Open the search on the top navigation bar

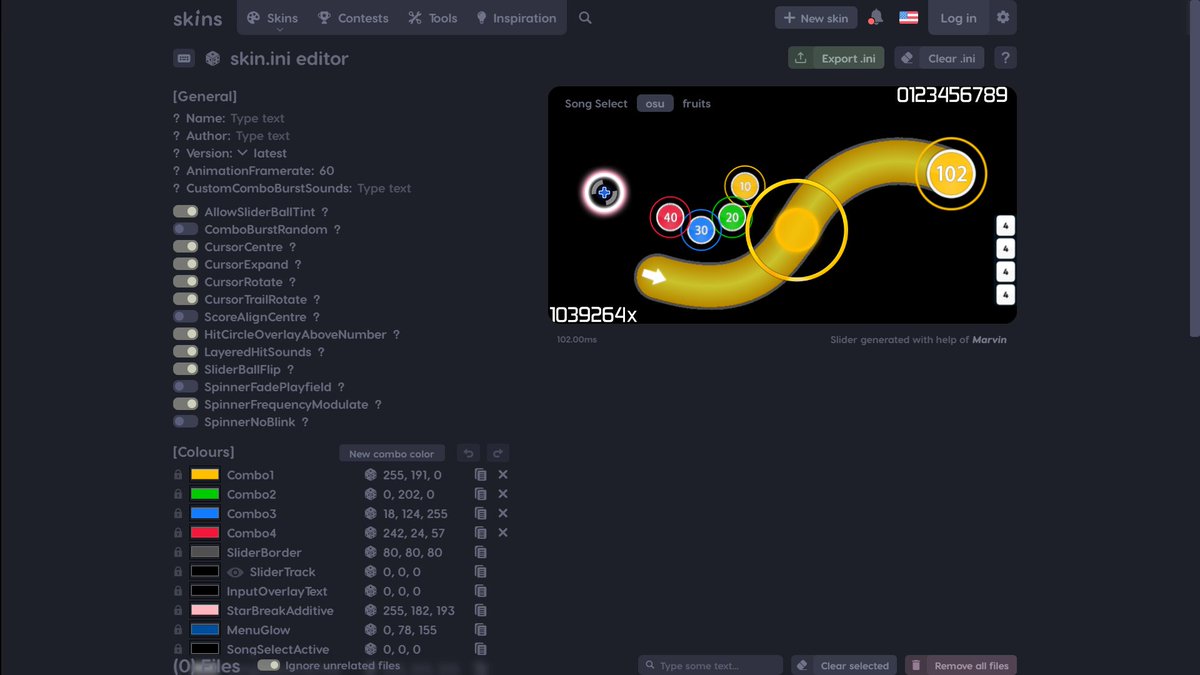tap(585, 17)
